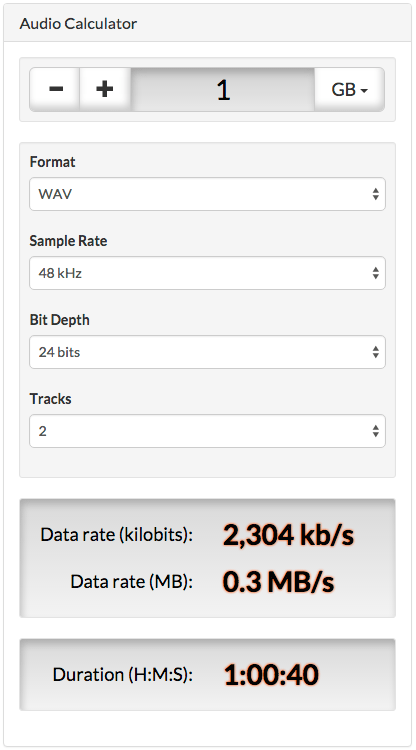
Task: Click the Sample Rate field label
Action: [68, 241]
